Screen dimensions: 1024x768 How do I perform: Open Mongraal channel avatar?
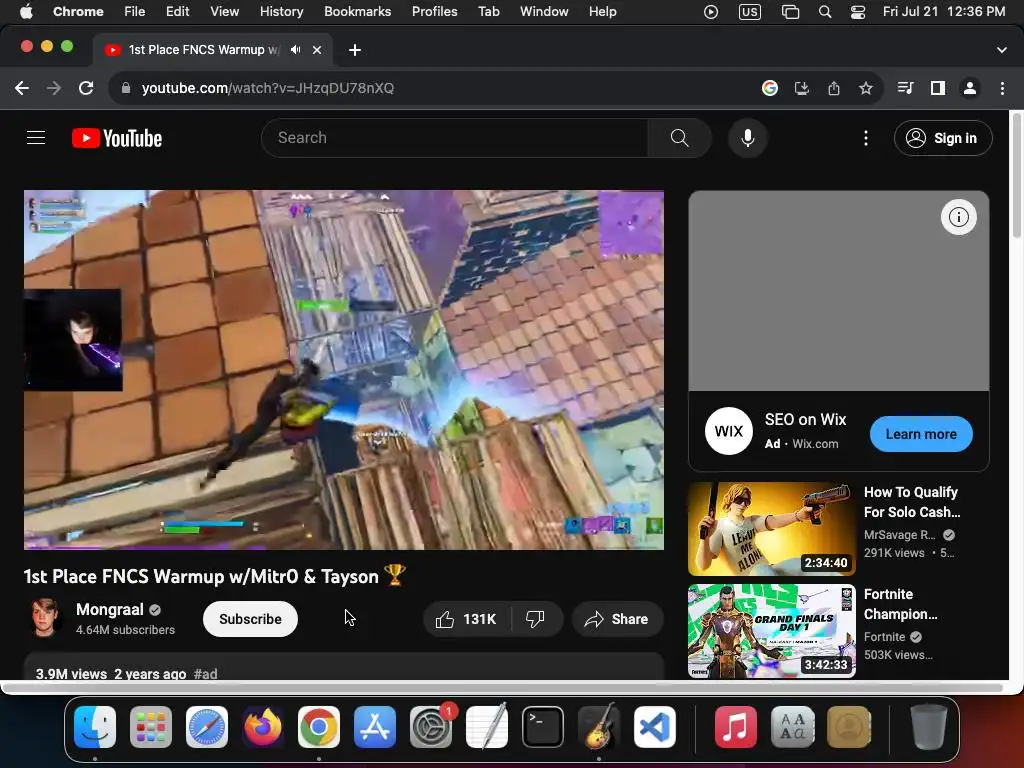(x=44, y=618)
